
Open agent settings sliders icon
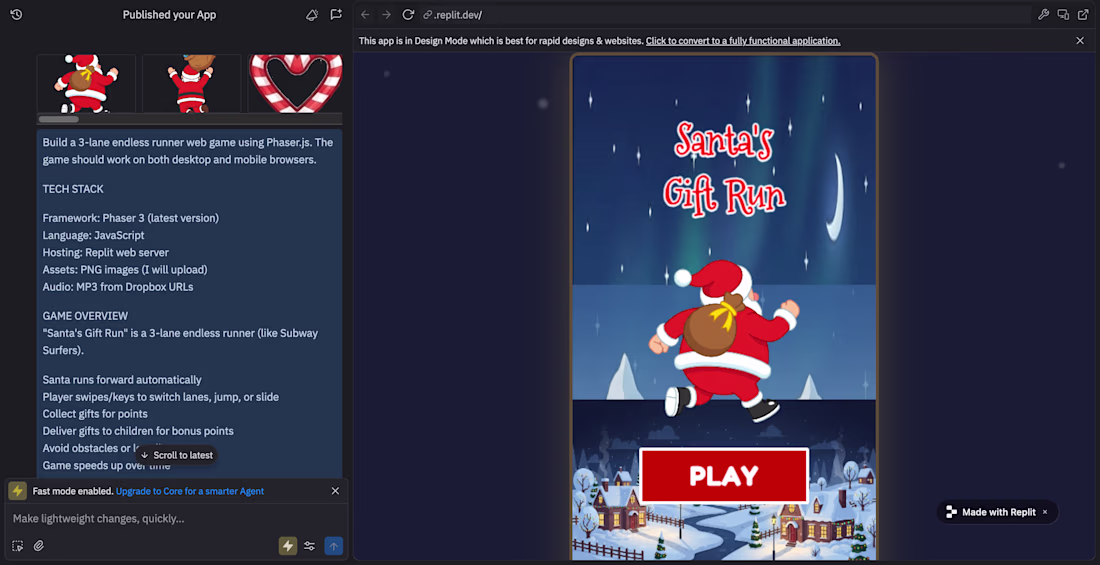tap(309, 546)
